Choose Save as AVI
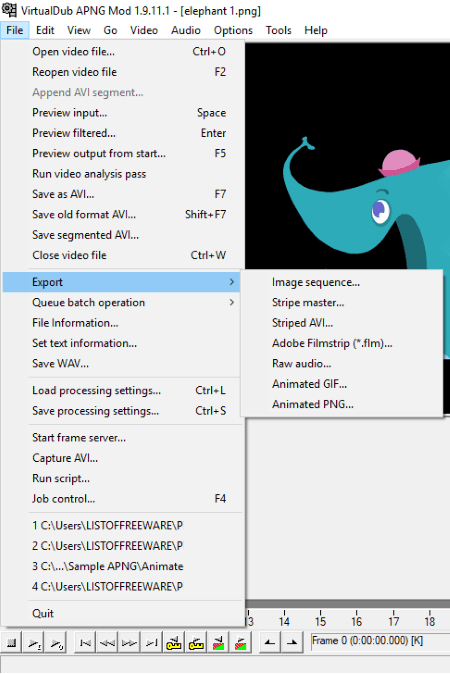450x674 pixels. 123,194
